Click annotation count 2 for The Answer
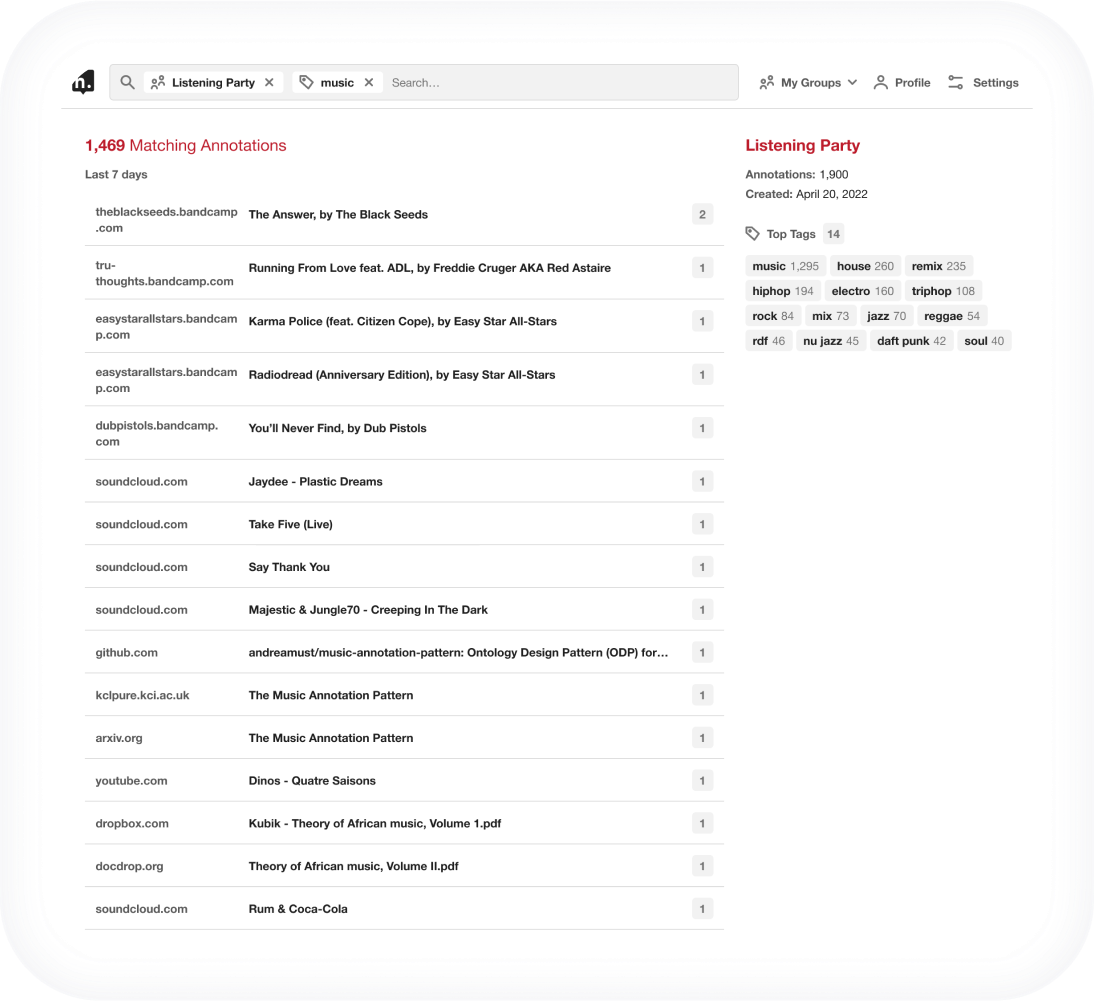 703,214
